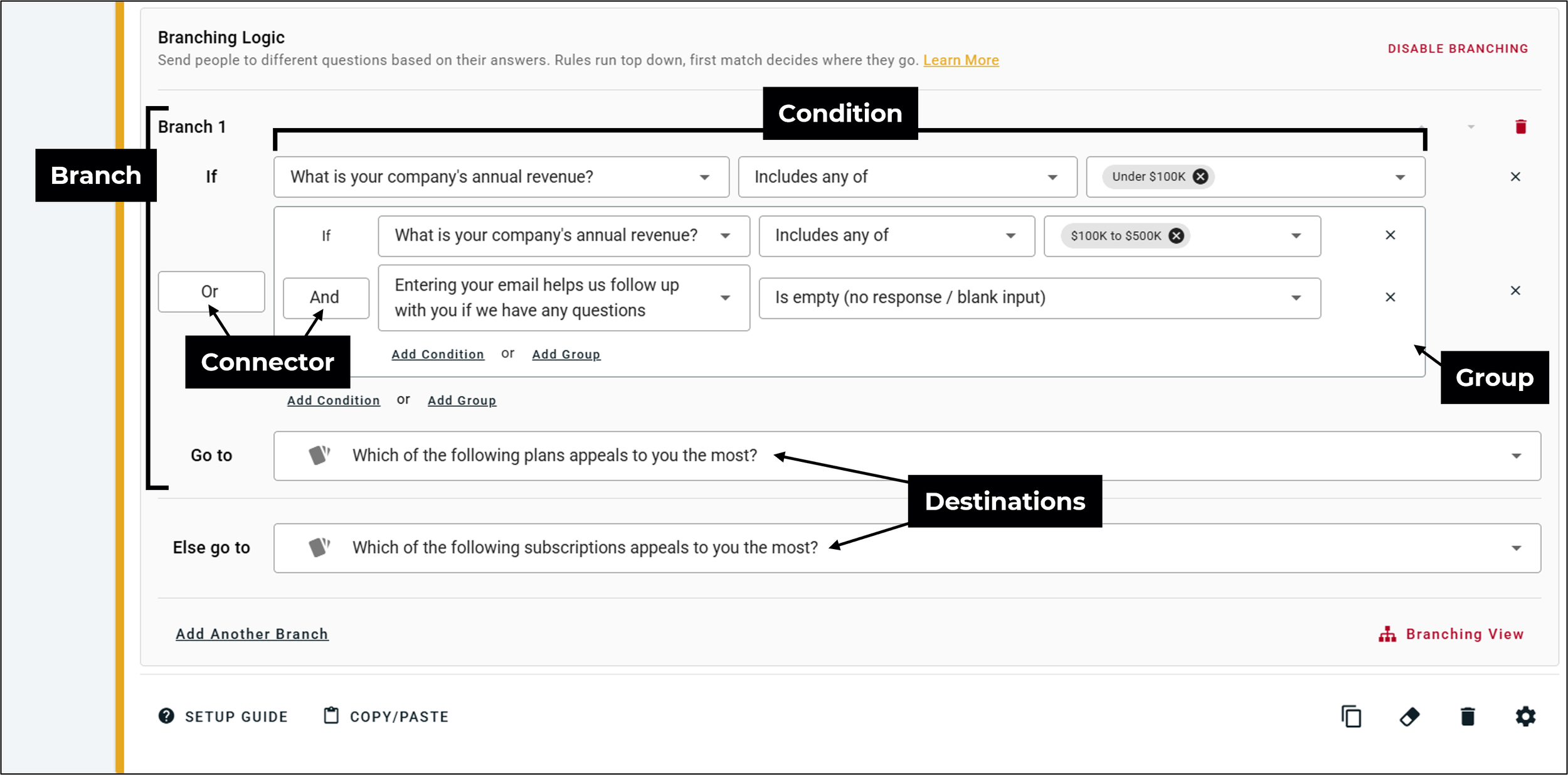
Task: Click Add Group inside the group
Action: click(566, 354)
